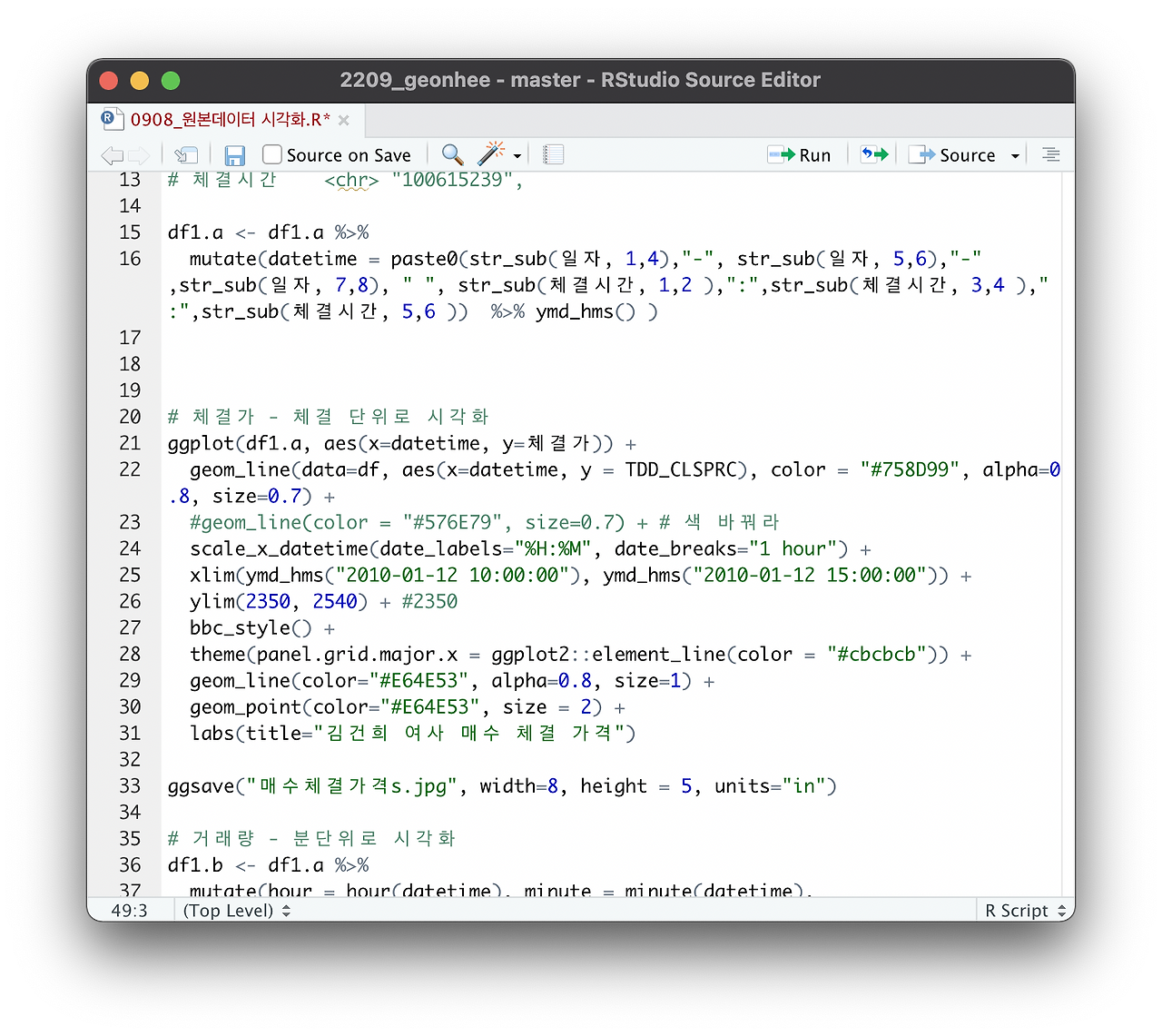
Task: Click df1.b assignment on line 36
Action: coord(269,865)
